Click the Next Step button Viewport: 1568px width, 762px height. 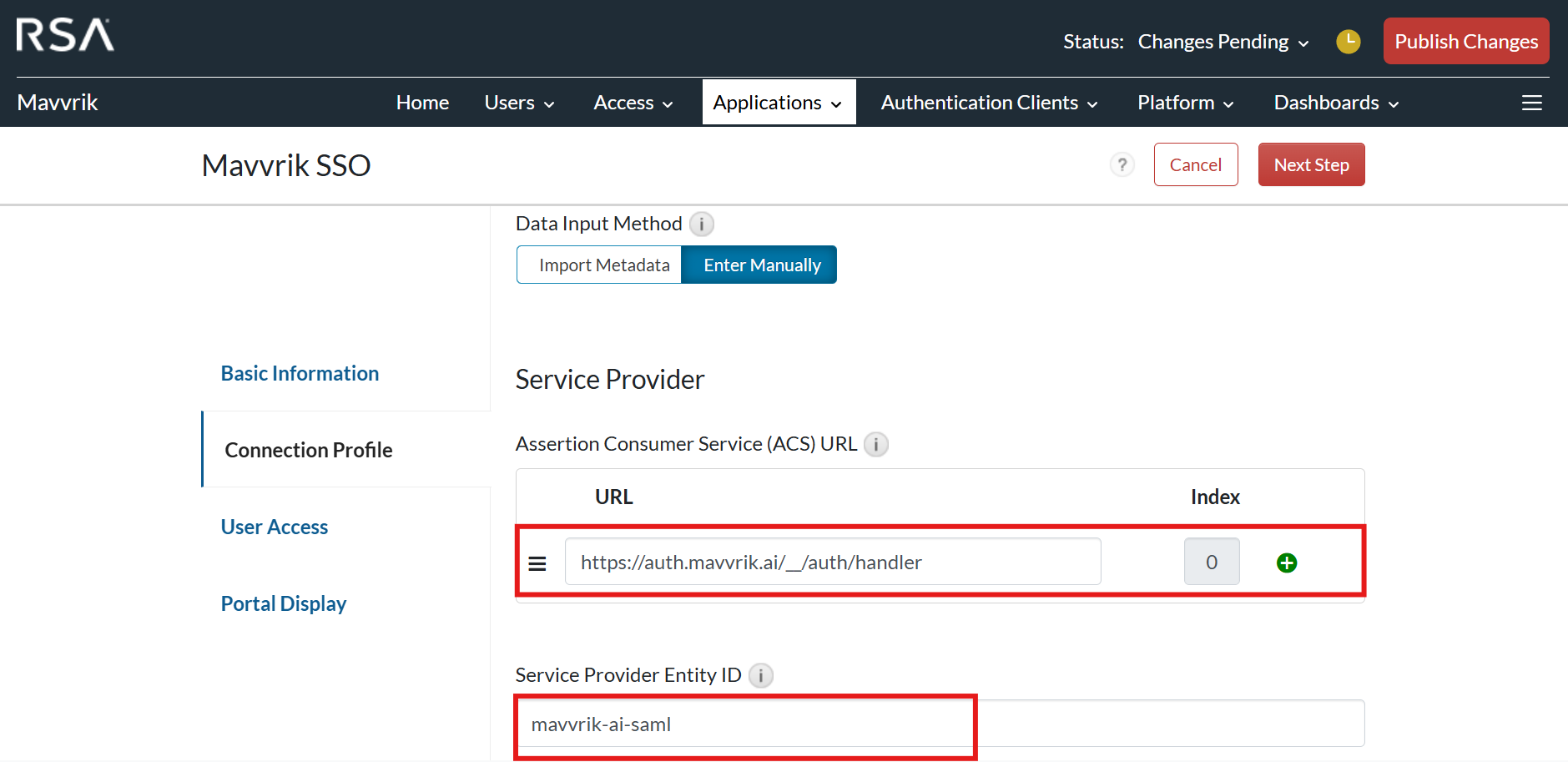pyautogui.click(x=1310, y=165)
